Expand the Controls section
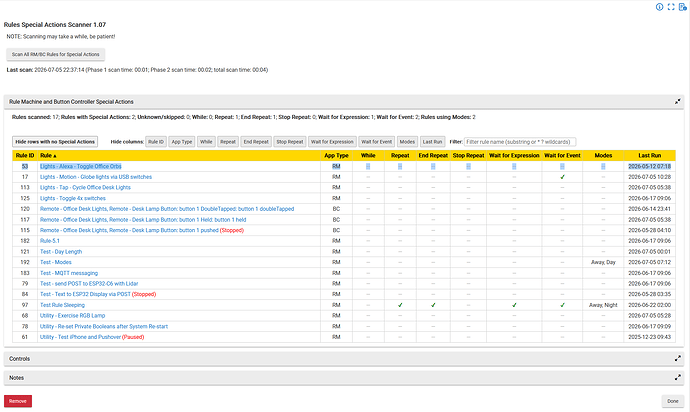This screenshot has height=412, width=690. coord(678,359)
